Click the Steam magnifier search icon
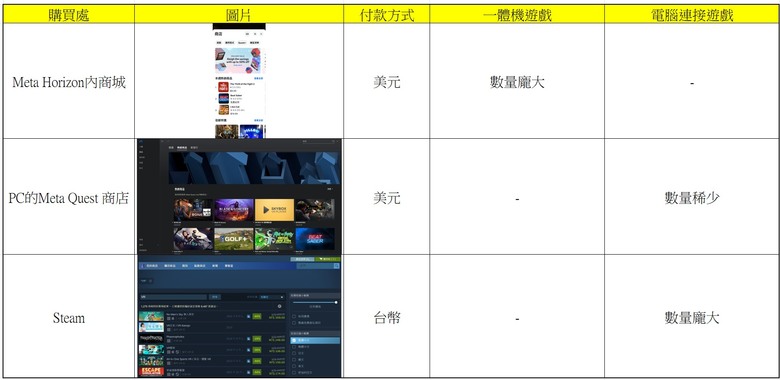Viewport: 780px width, 380px height. [x=336, y=266]
